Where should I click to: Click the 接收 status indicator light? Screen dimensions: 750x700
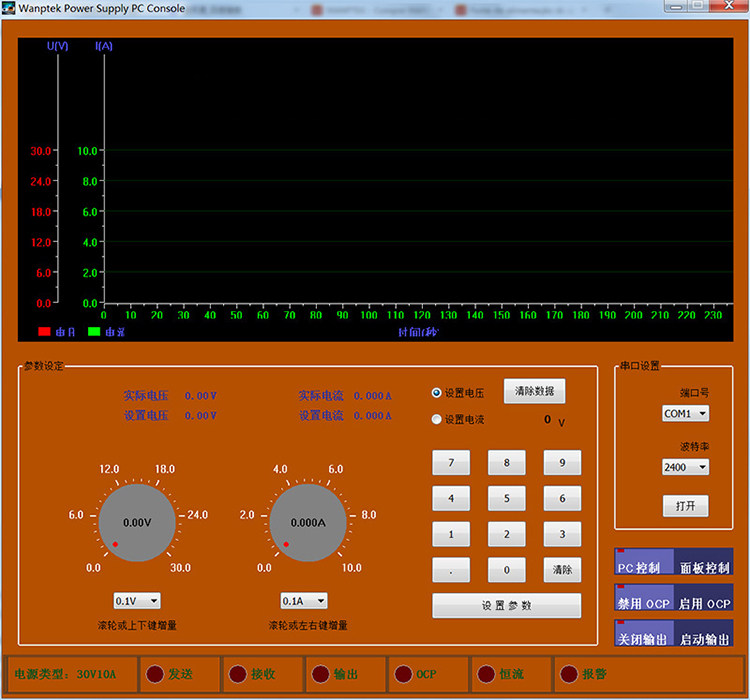[x=238, y=674]
